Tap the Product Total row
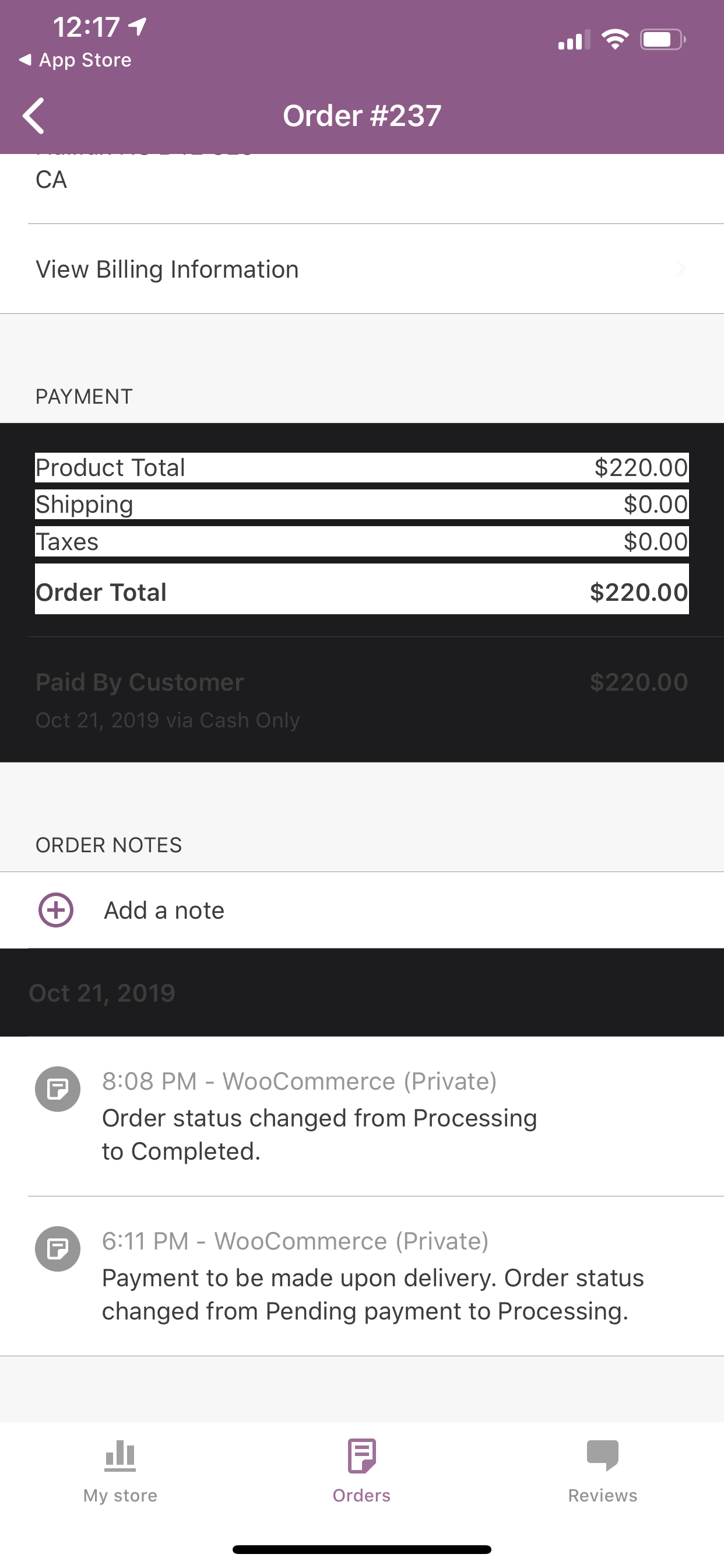This screenshot has height=1568, width=724. pos(362,467)
